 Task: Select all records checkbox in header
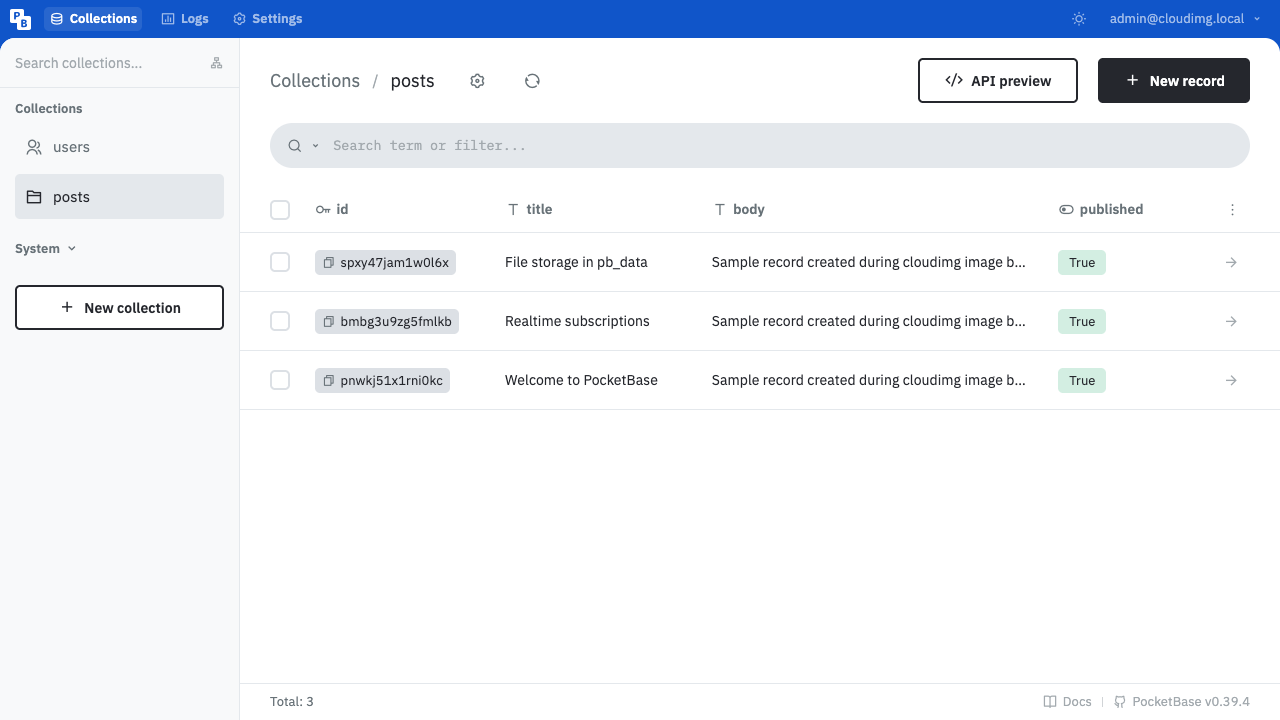(280, 210)
